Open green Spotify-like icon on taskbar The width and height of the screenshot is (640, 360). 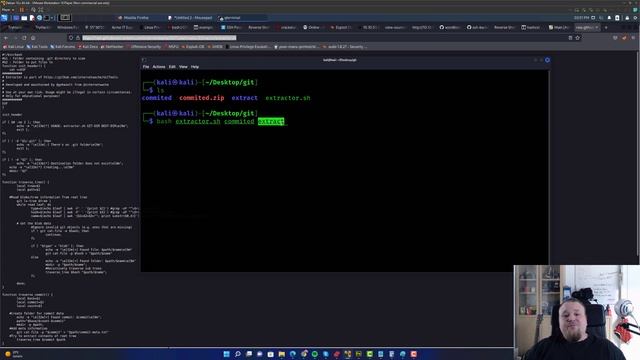point(315,354)
